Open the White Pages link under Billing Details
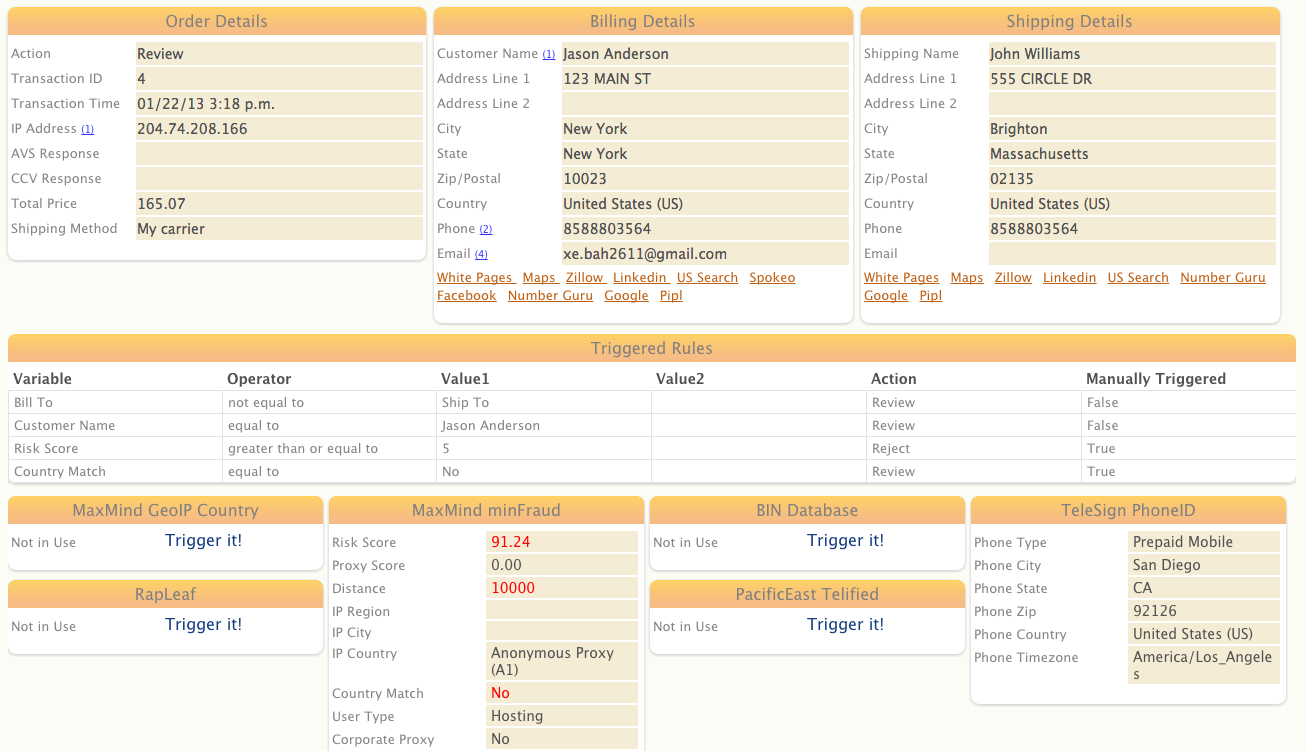 click(x=475, y=278)
